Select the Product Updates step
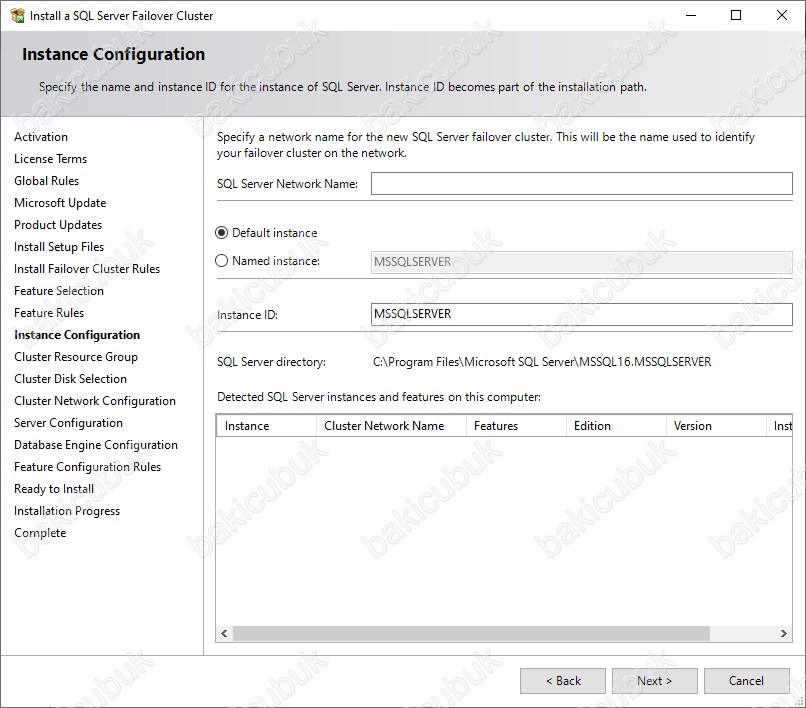The image size is (806, 708). [x=58, y=225]
